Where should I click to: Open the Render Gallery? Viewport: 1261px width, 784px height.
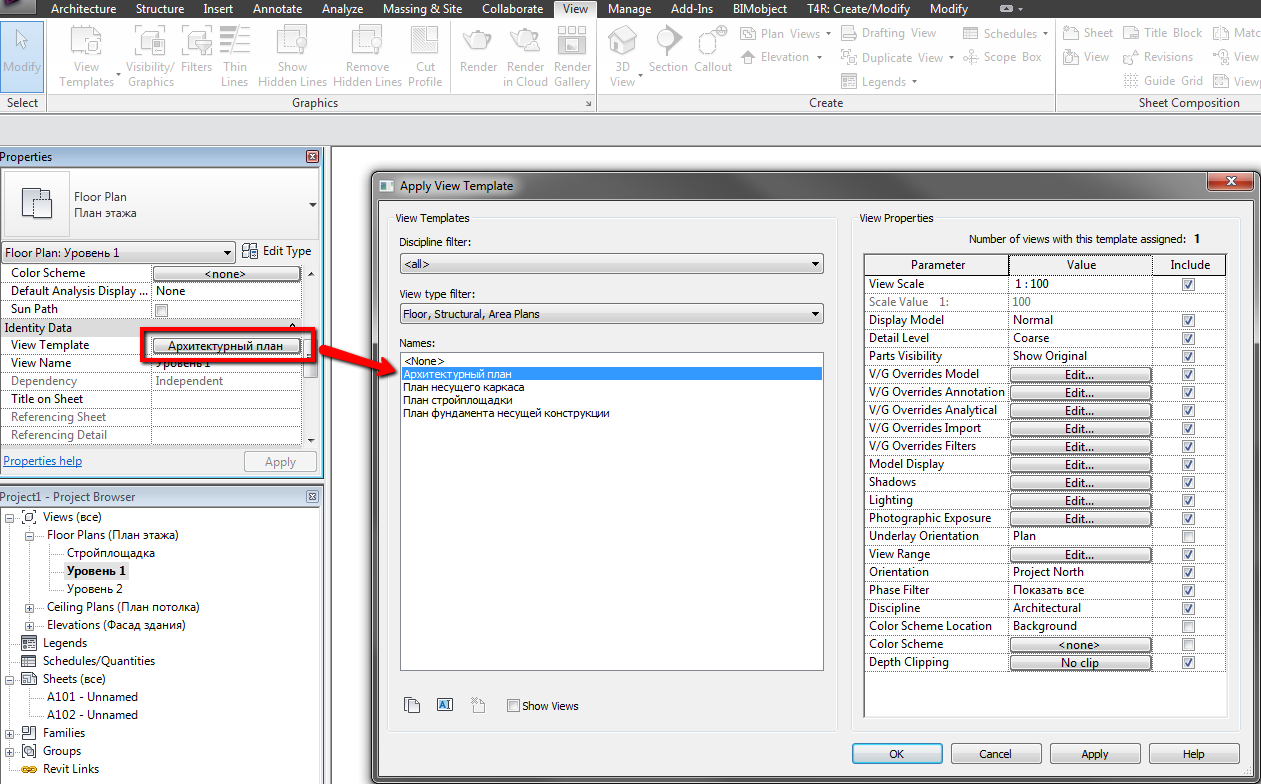pyautogui.click(x=572, y=55)
